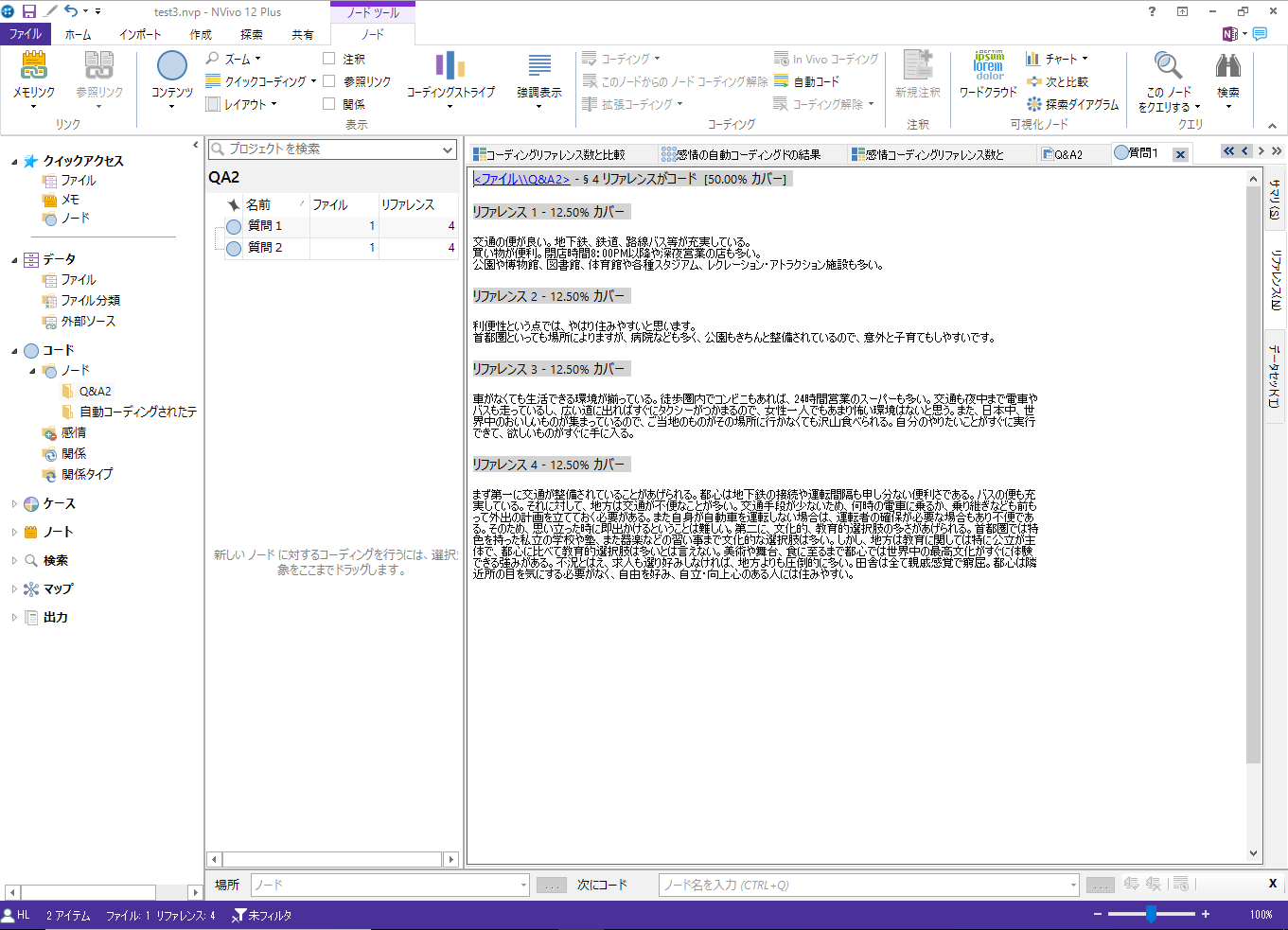1288x930 pixels.
Task: Follow the ファイル\Q&A2 hyperlink
Action: click(521, 179)
